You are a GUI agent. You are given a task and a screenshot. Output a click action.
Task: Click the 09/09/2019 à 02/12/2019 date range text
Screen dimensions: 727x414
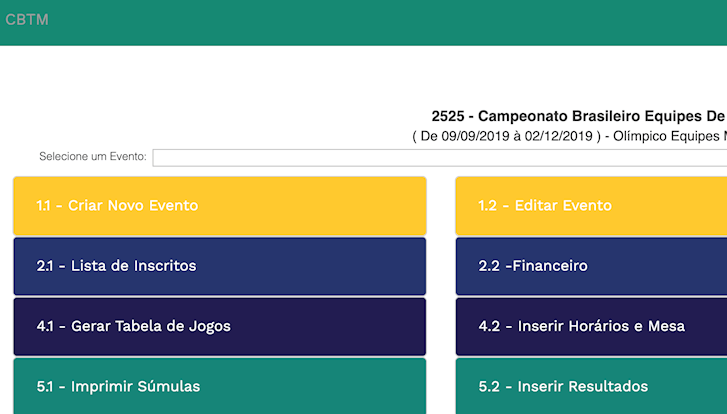tap(507, 135)
